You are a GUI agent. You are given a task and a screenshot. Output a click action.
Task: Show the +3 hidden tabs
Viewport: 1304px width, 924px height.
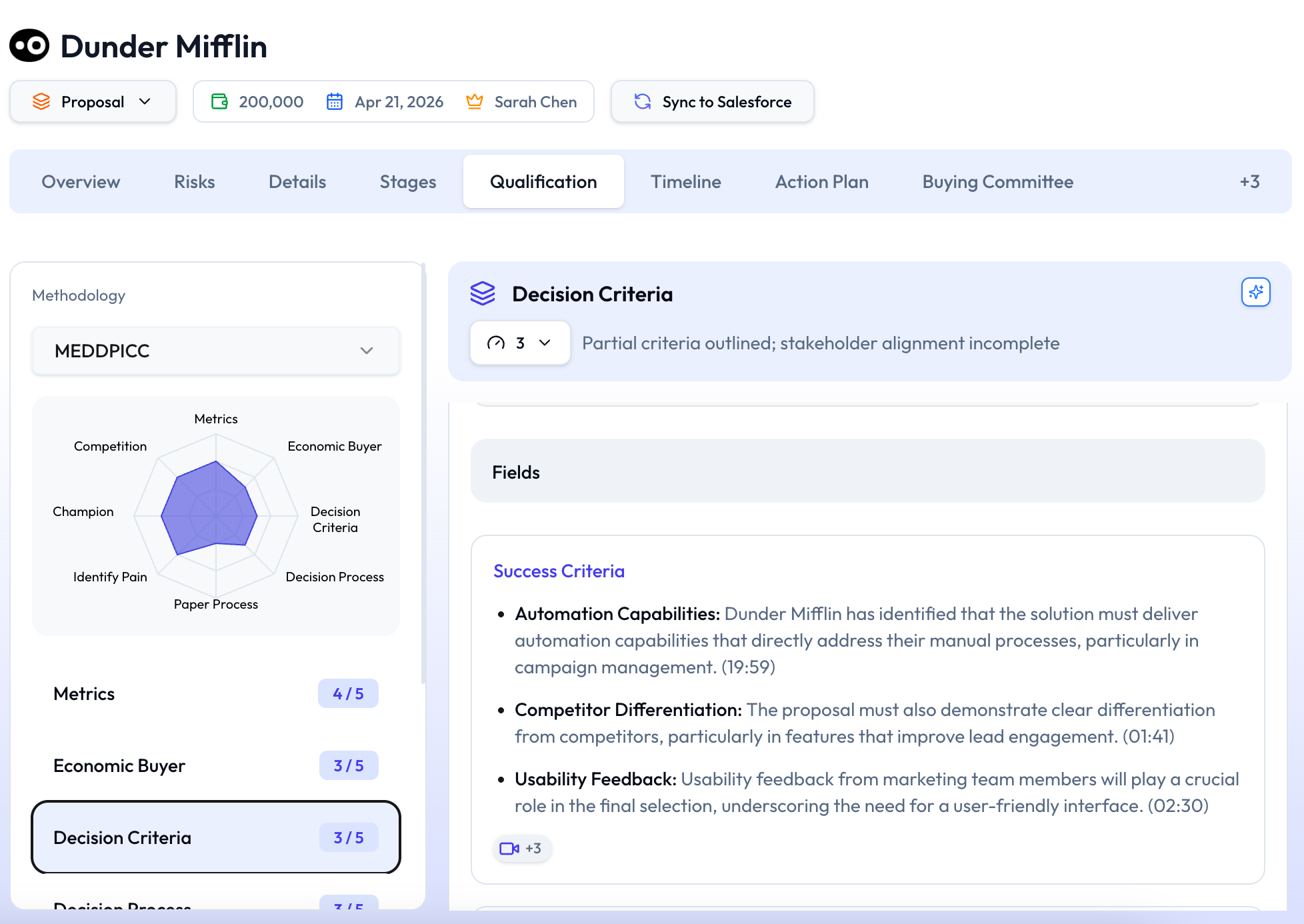tap(1249, 181)
